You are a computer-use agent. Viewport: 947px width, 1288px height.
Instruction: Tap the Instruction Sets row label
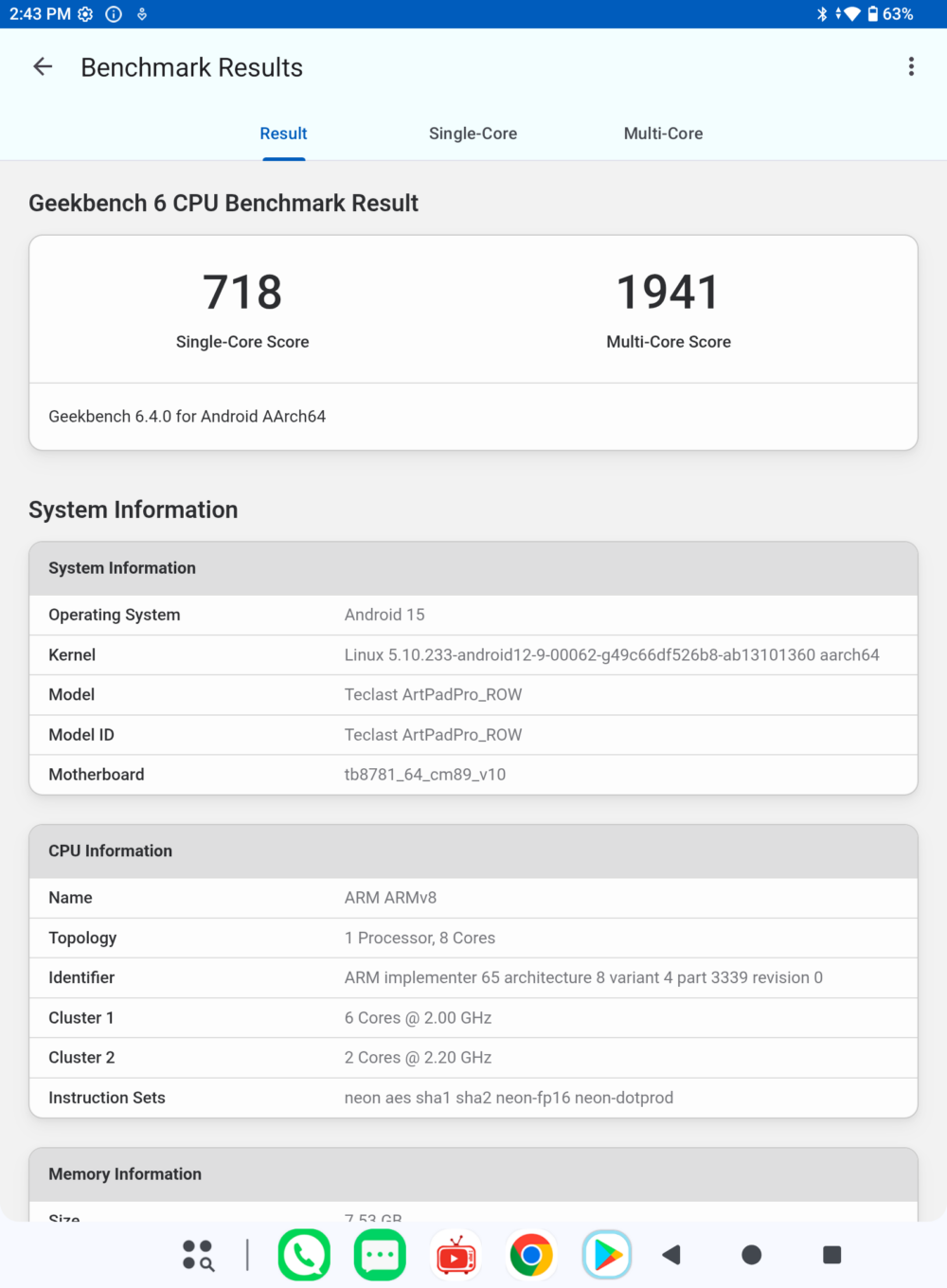(x=107, y=1098)
